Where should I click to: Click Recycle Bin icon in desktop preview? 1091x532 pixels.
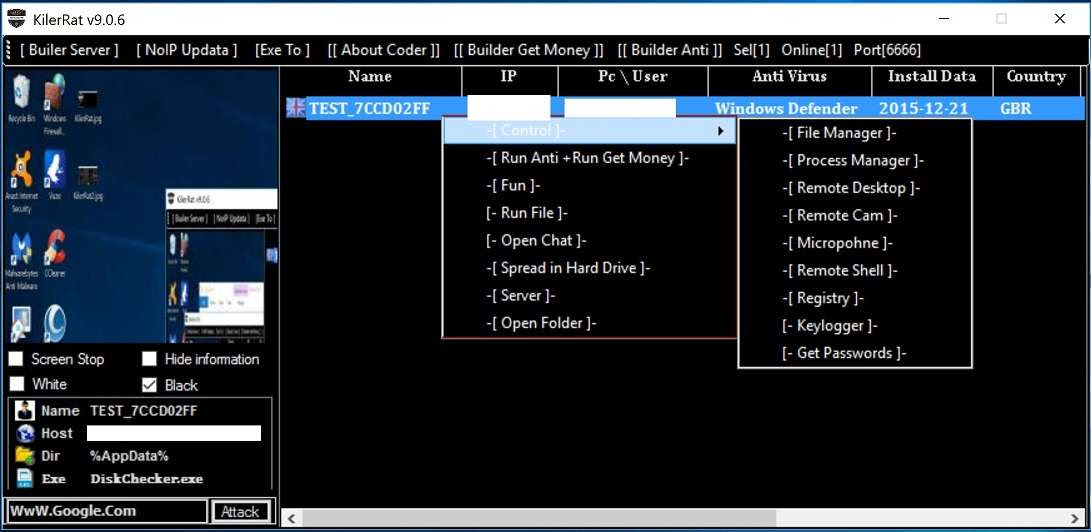pos(20,90)
